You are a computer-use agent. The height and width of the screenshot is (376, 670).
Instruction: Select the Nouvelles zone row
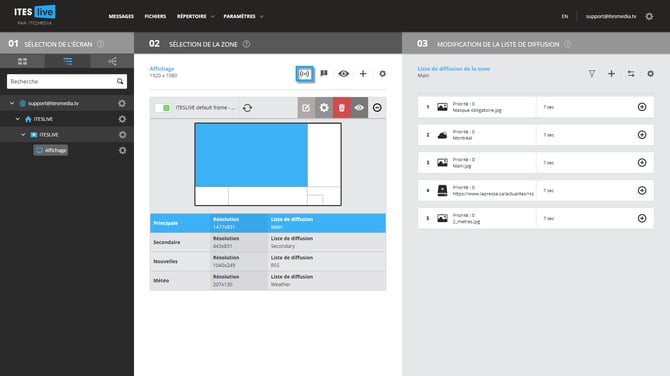(x=268, y=261)
